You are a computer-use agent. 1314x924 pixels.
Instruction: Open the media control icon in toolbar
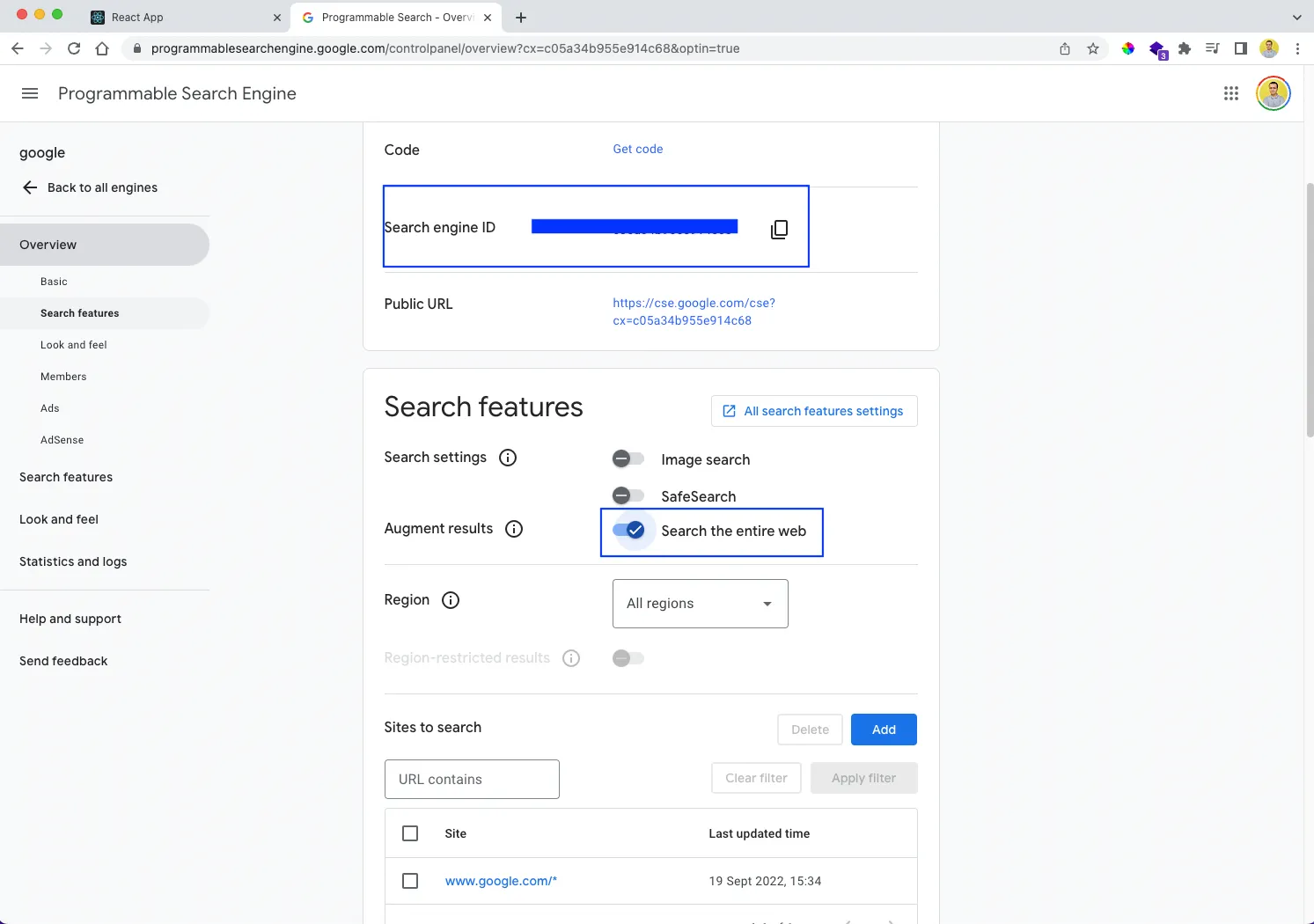[1213, 48]
